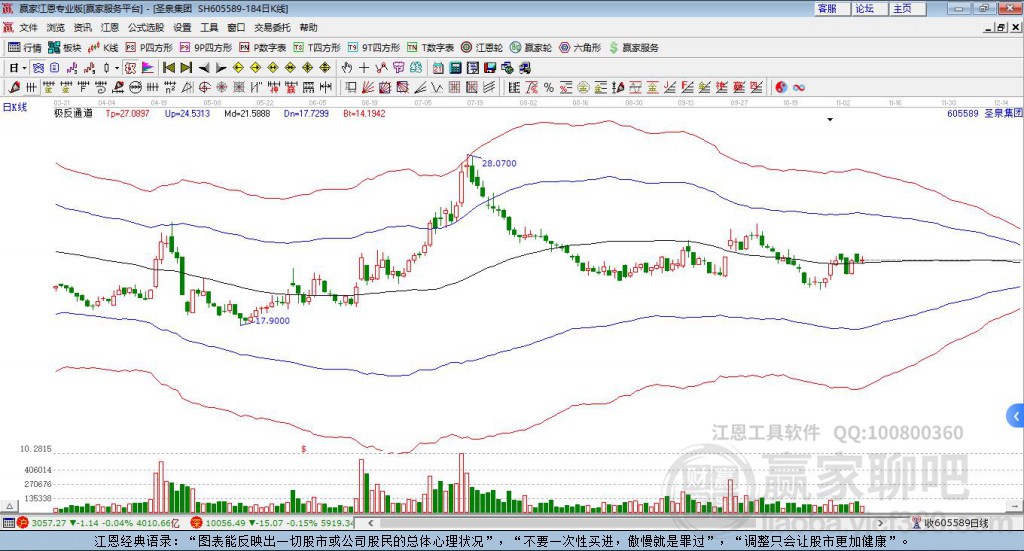Select the circular target crosshair tool
The width and height of the screenshot is (1024, 551).
(x=204, y=87)
